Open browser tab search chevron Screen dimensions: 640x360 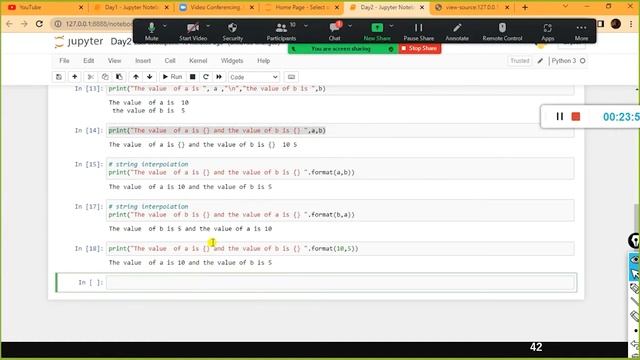[x=565, y=7]
